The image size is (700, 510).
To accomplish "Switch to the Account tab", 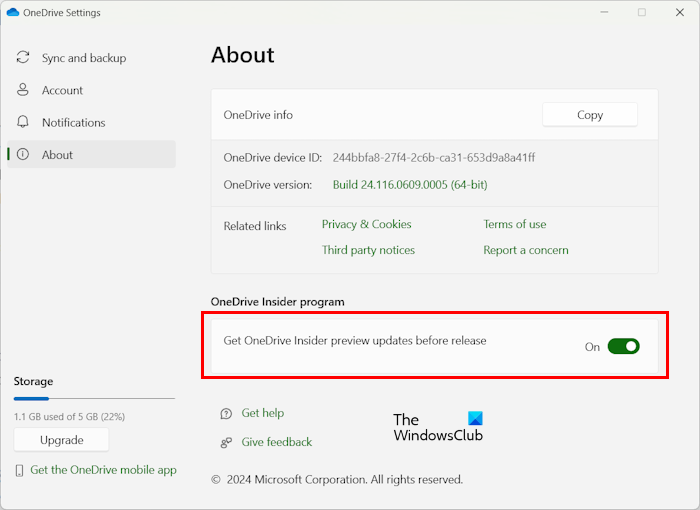I will (62, 90).
